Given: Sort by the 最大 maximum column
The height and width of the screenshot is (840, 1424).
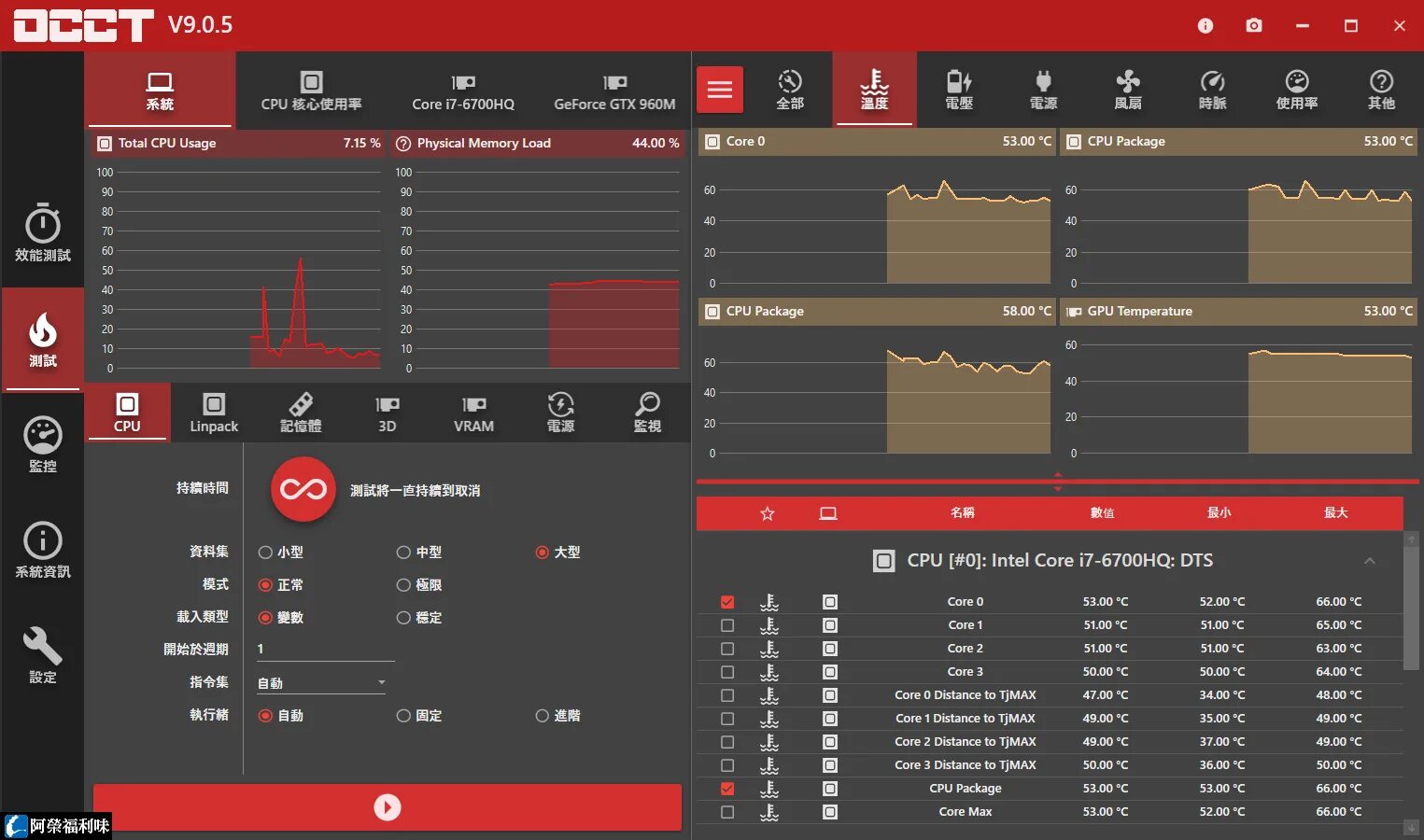Looking at the screenshot, I should pos(1336,513).
